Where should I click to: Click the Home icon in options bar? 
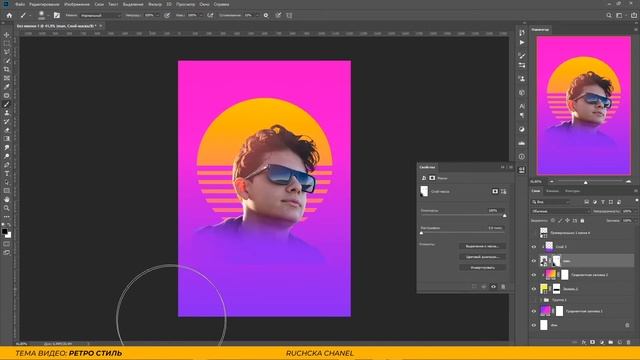[x=9, y=16]
